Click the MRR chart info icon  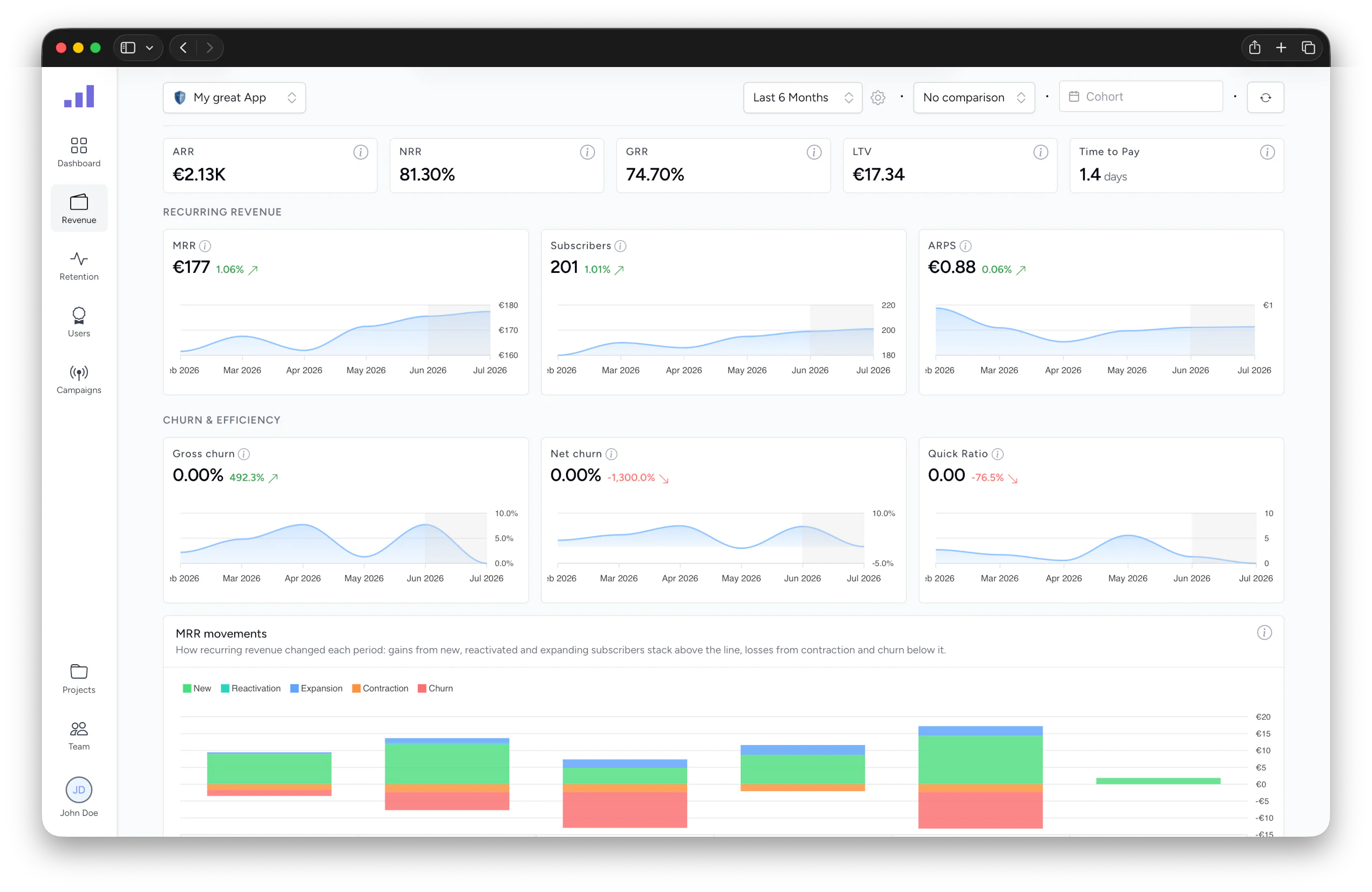tap(205, 246)
